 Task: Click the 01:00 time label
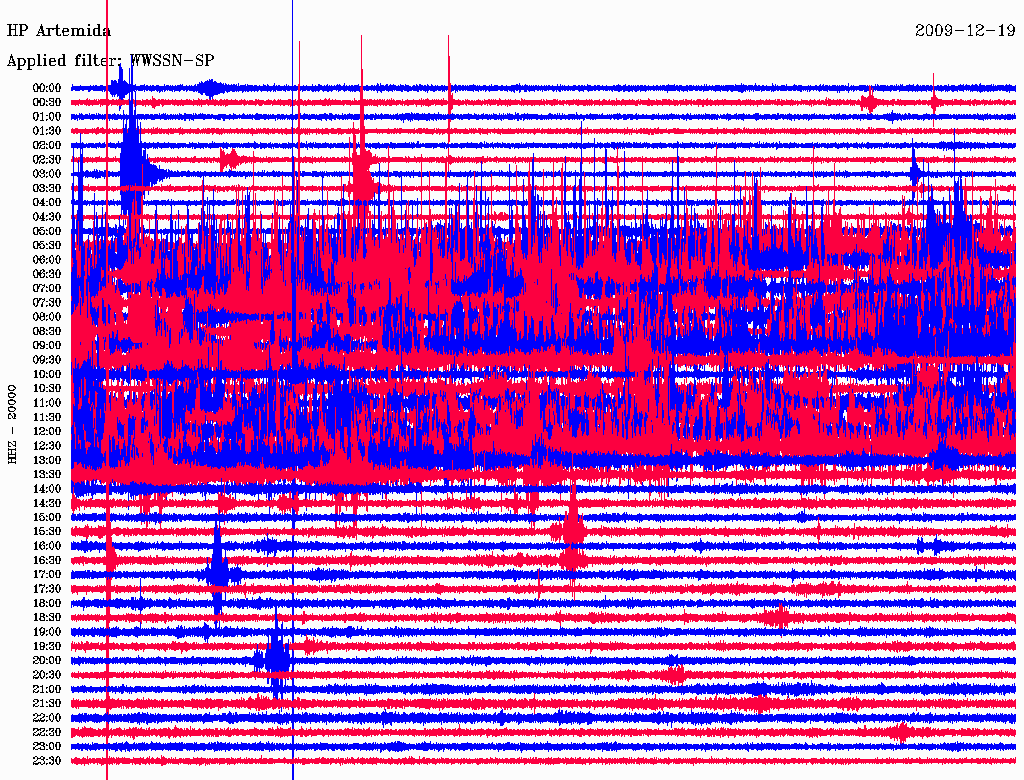[47, 116]
